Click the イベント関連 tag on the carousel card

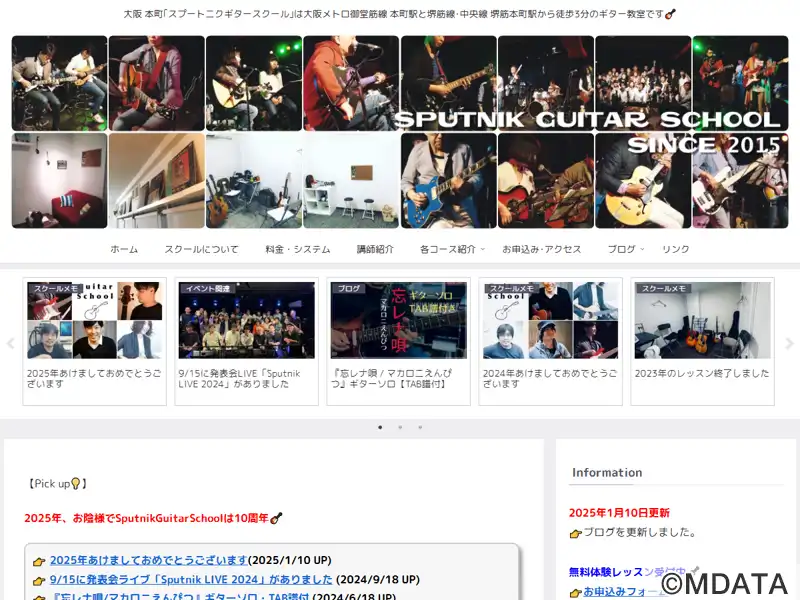(208, 288)
